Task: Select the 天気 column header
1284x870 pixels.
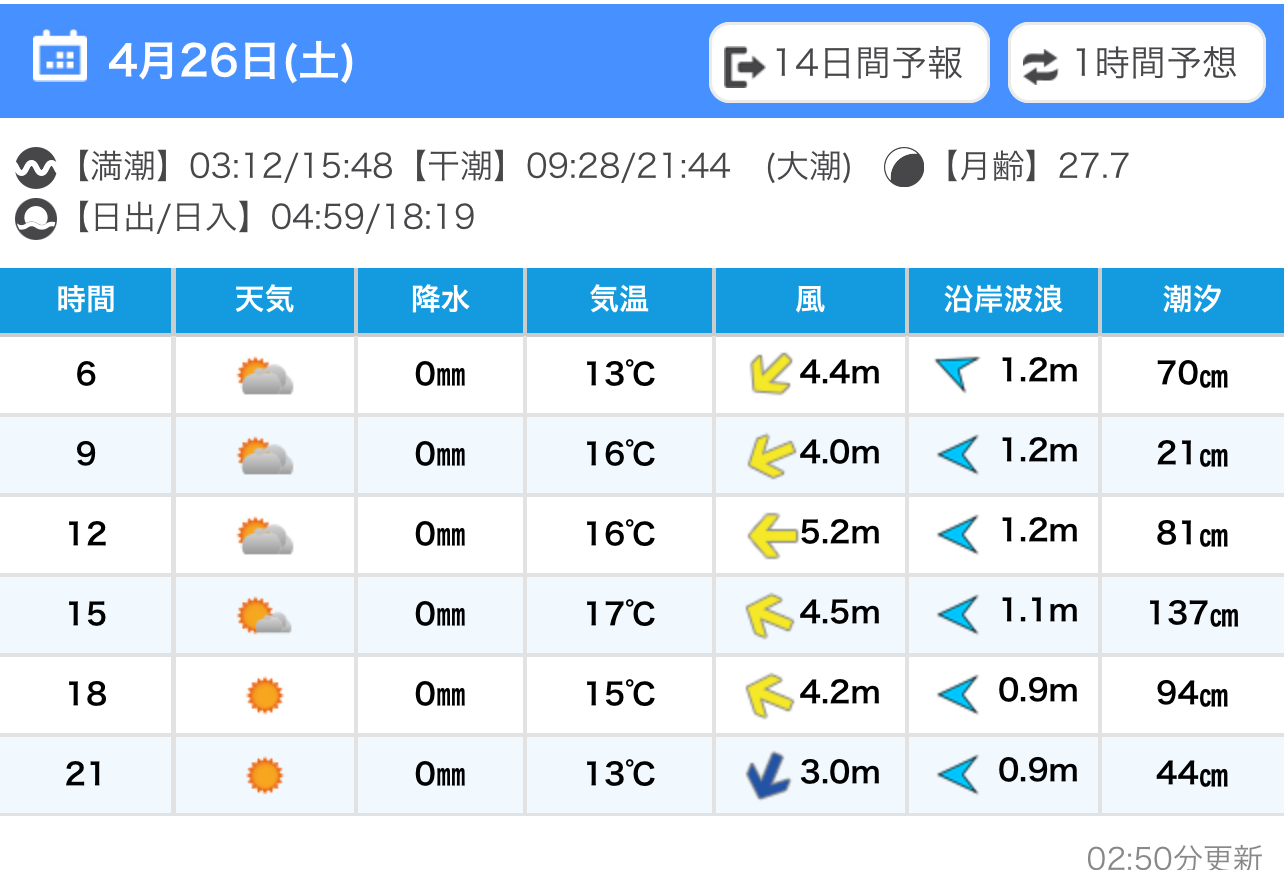Action: [265, 299]
